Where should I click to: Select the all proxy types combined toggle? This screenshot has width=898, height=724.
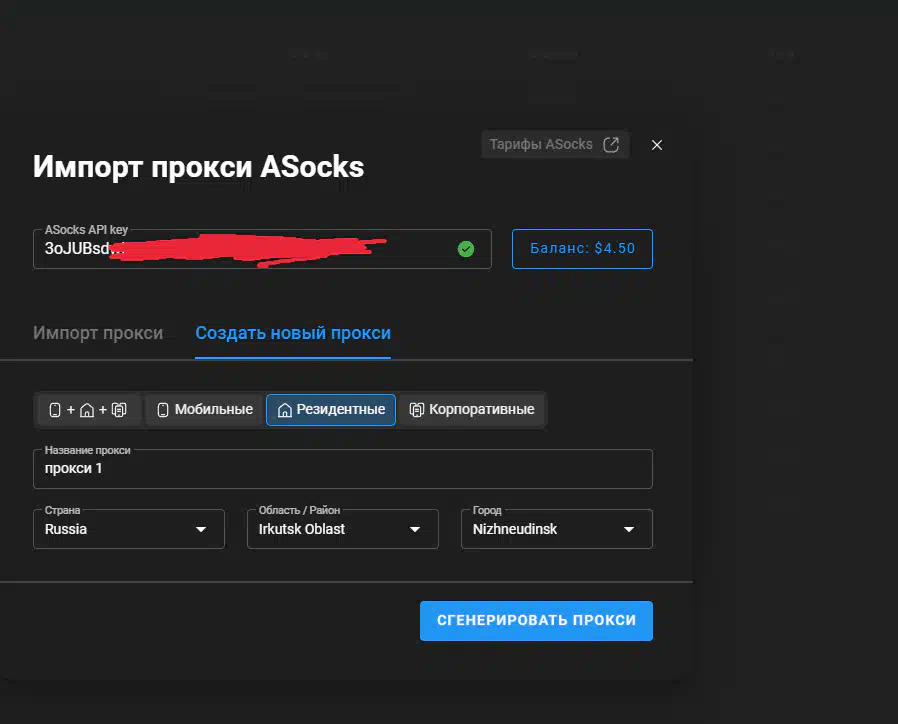point(88,410)
